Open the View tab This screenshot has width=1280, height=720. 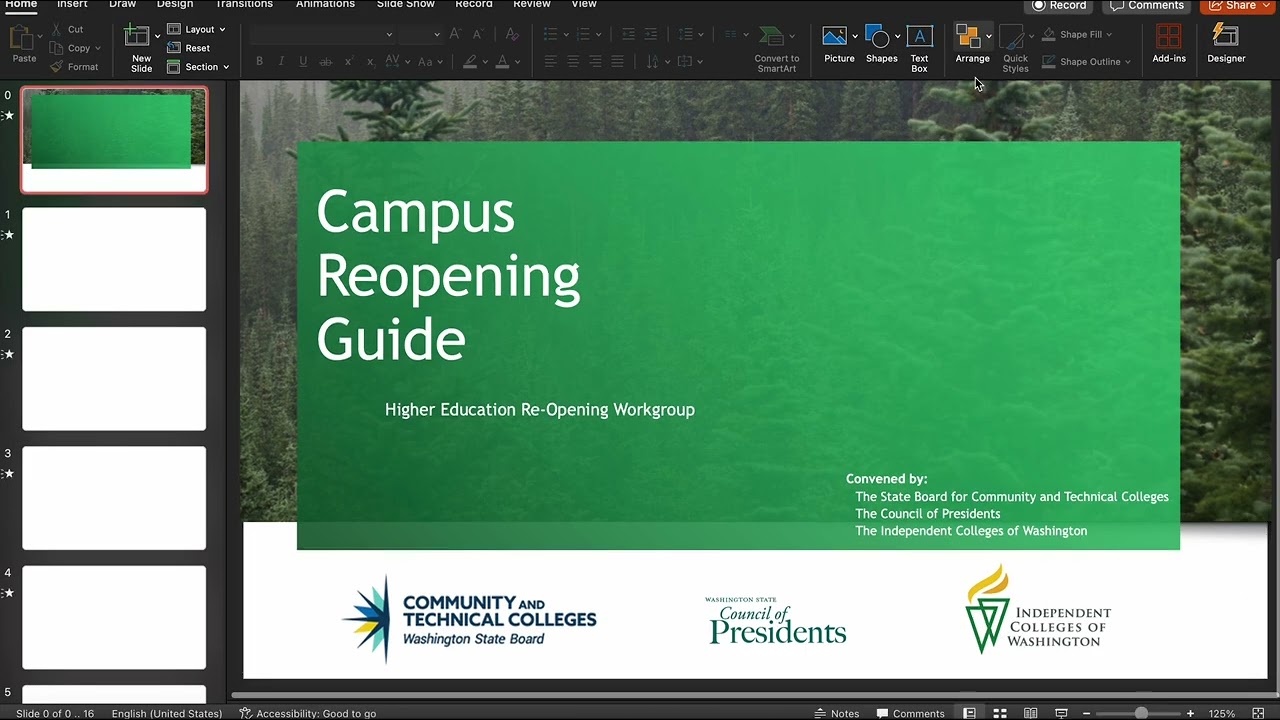tap(584, 5)
